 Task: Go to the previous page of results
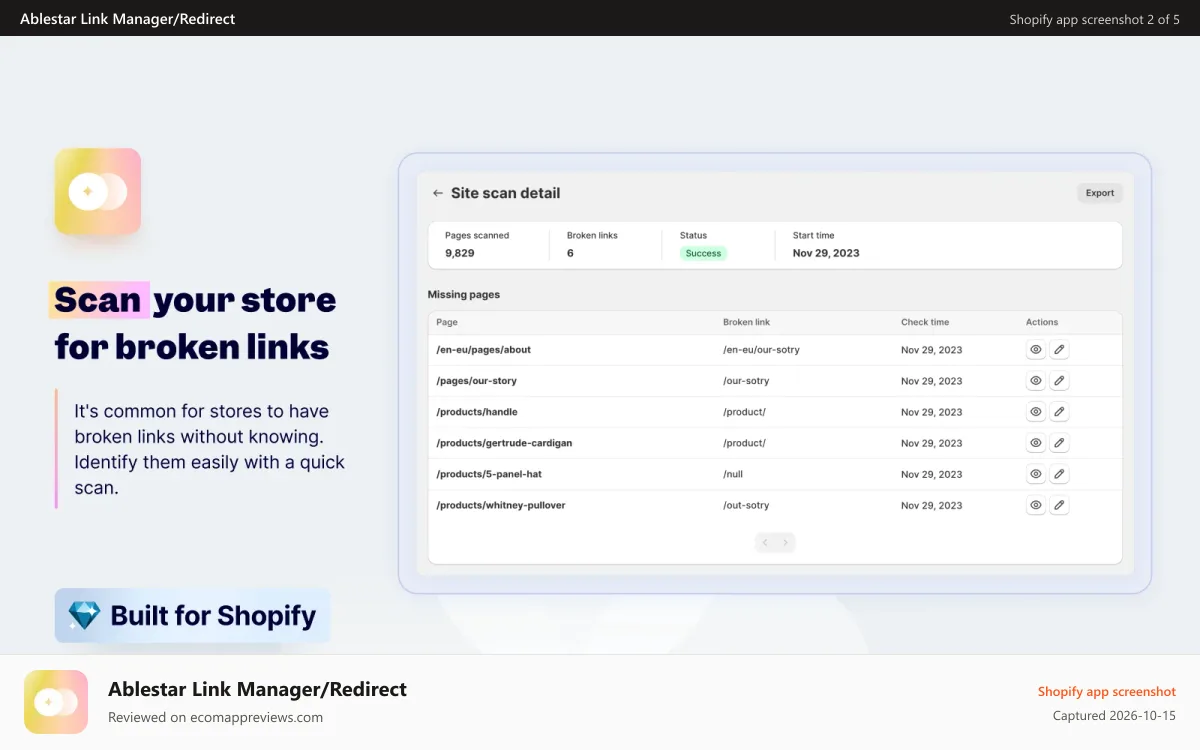click(765, 543)
